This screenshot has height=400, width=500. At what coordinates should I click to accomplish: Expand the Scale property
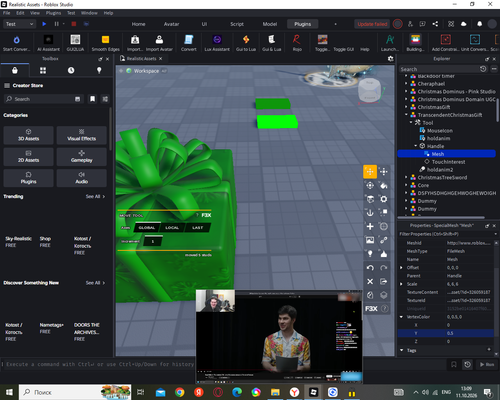point(401,284)
